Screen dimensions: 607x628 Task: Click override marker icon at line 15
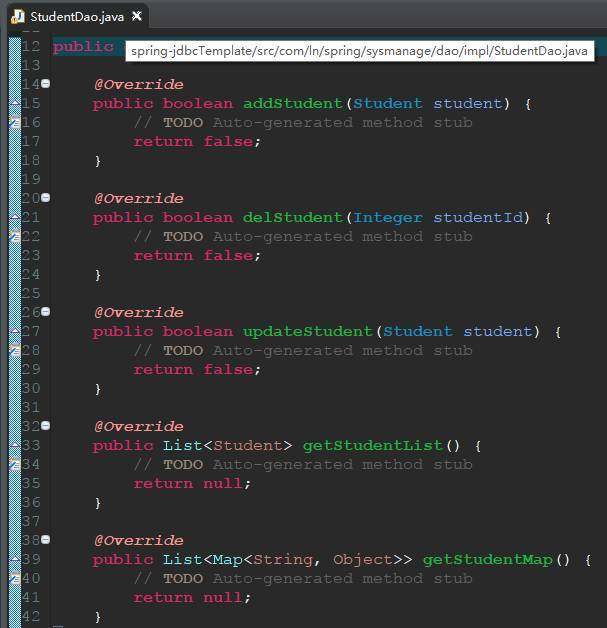(x=15, y=103)
